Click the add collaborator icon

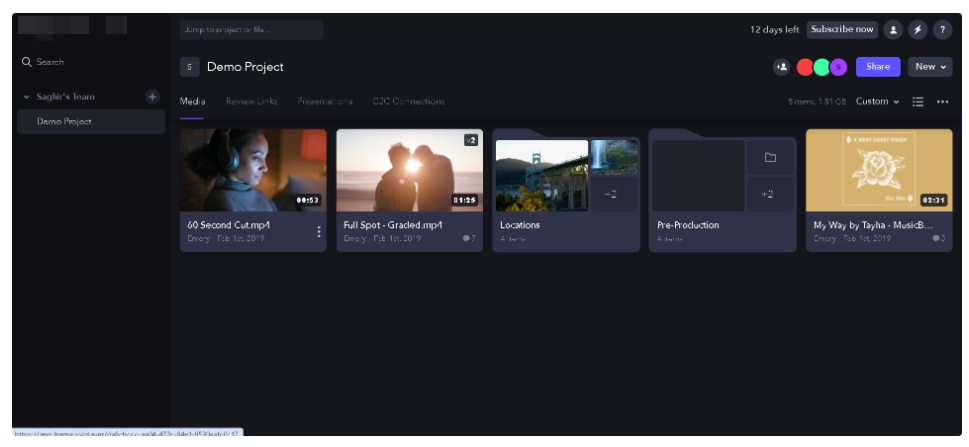click(x=782, y=67)
